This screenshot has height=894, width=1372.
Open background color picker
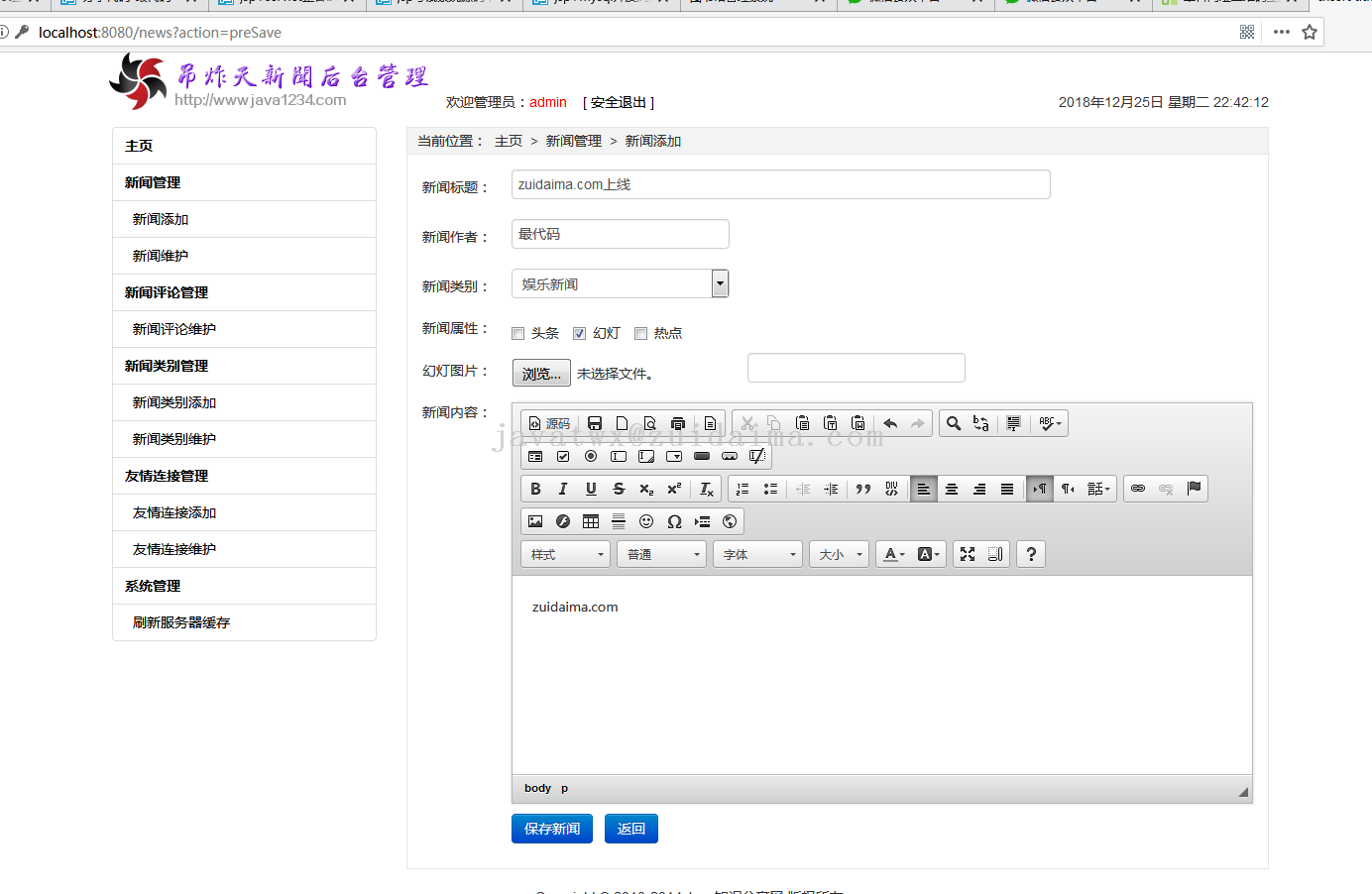click(929, 554)
